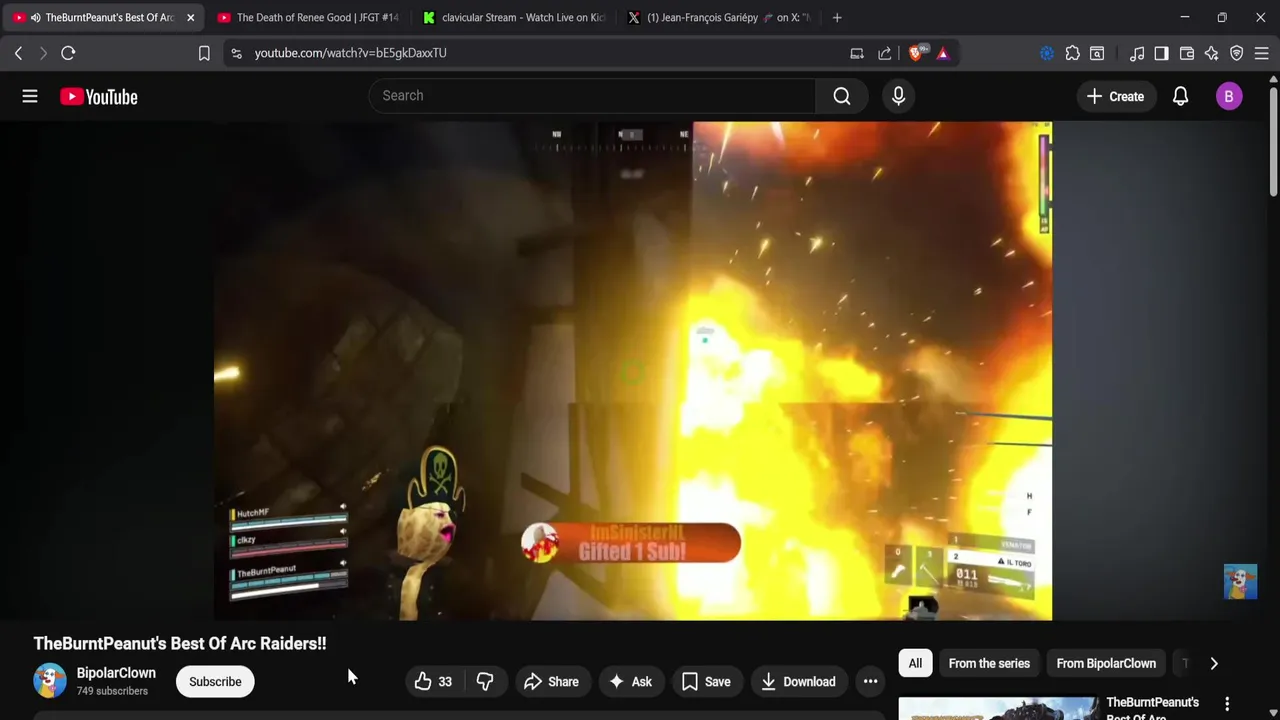The width and height of the screenshot is (1280, 720).
Task: Open options for the first recommended video
Action: pos(1227,704)
